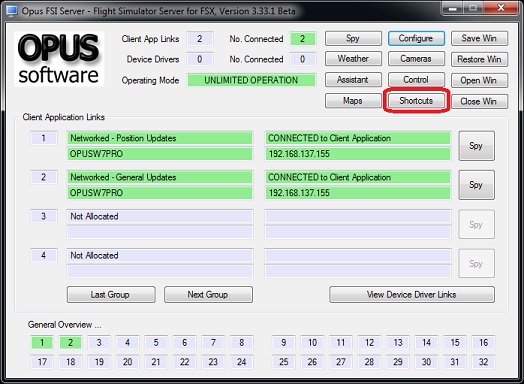Click overview indicator 24
The height and width of the screenshot is (384, 524).
[x=242, y=362]
